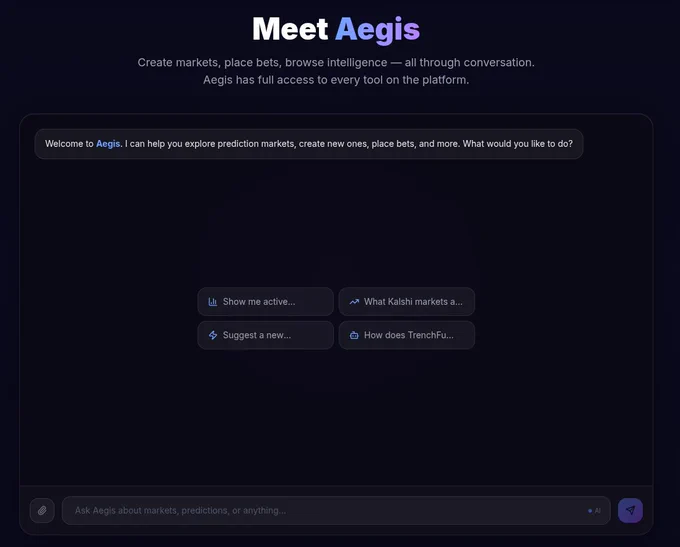Click the white "Meet" word in heading
The height and width of the screenshot is (547, 680).
pos(290,29)
